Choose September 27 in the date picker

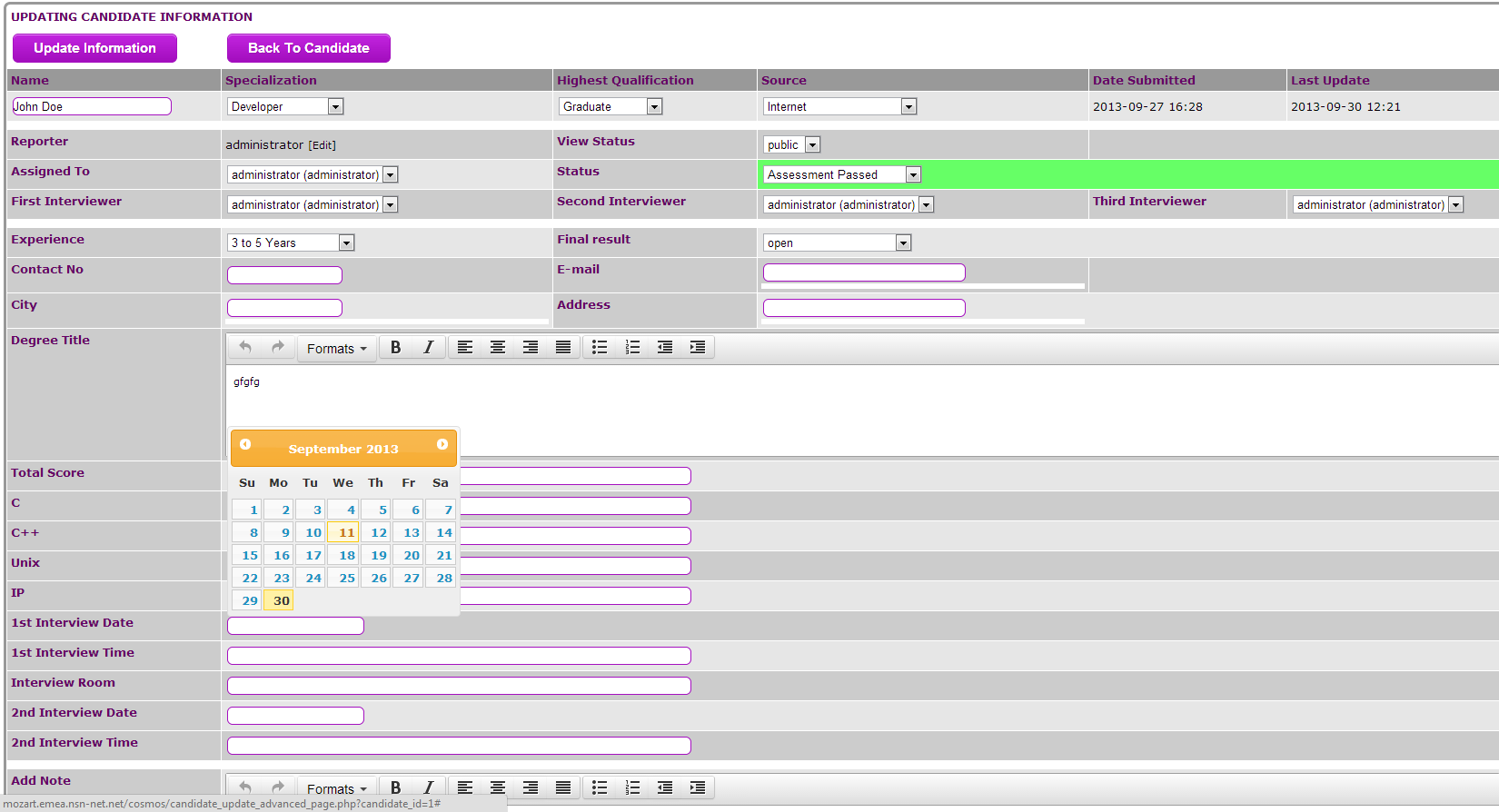click(409, 578)
